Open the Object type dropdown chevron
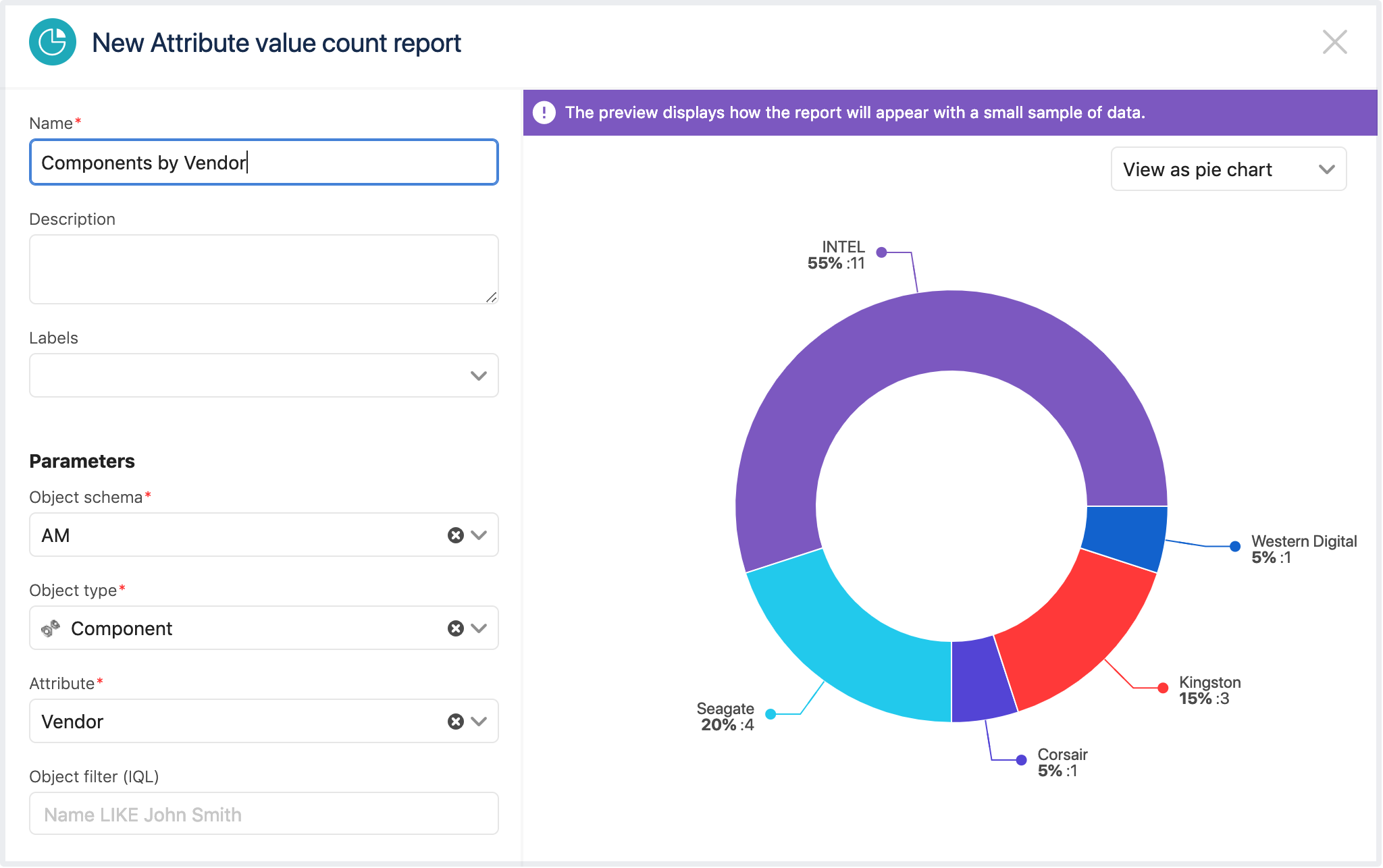Viewport: 1383px width, 868px height. click(x=479, y=628)
